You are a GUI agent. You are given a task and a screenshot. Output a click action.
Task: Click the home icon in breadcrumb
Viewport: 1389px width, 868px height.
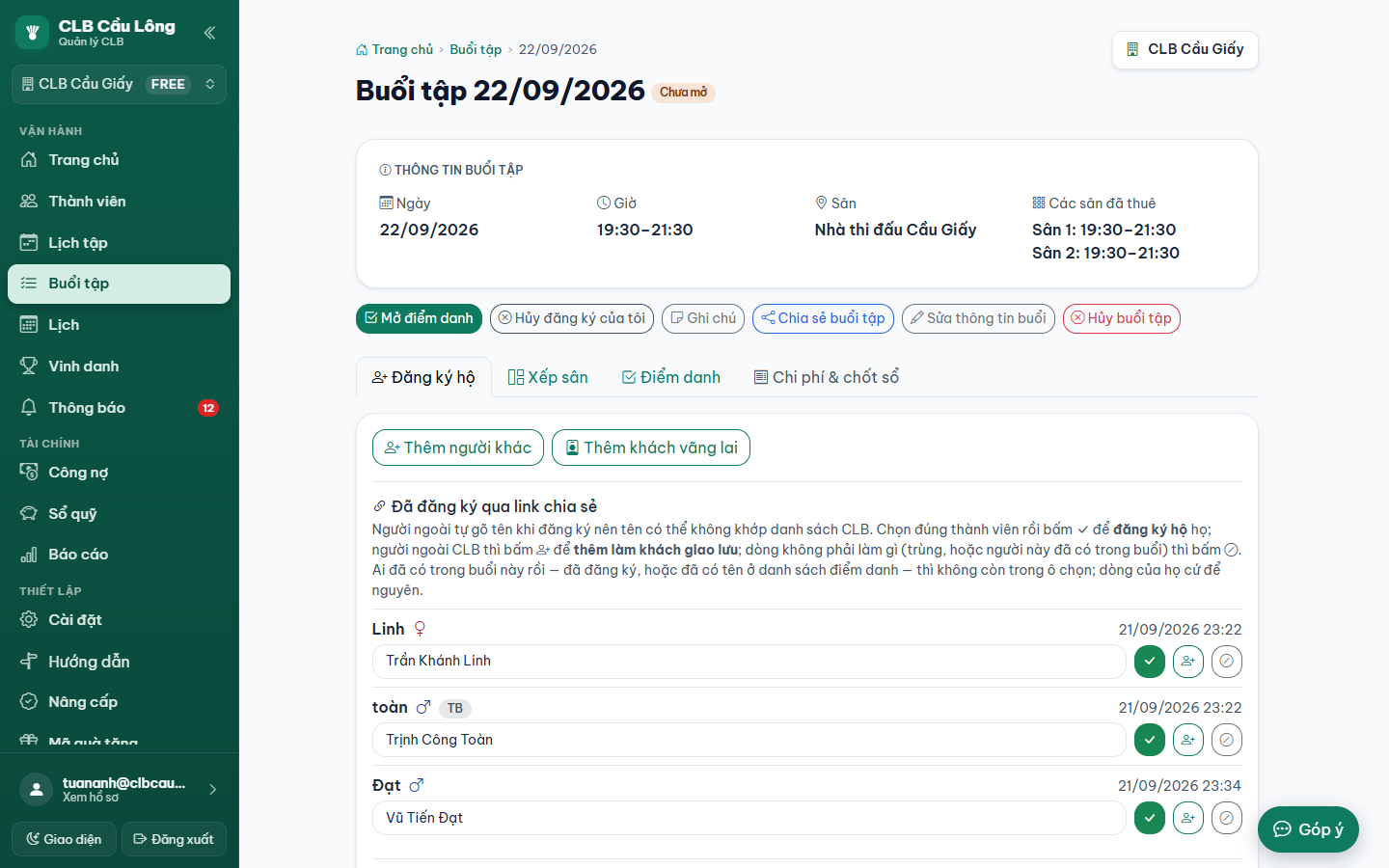[362, 49]
